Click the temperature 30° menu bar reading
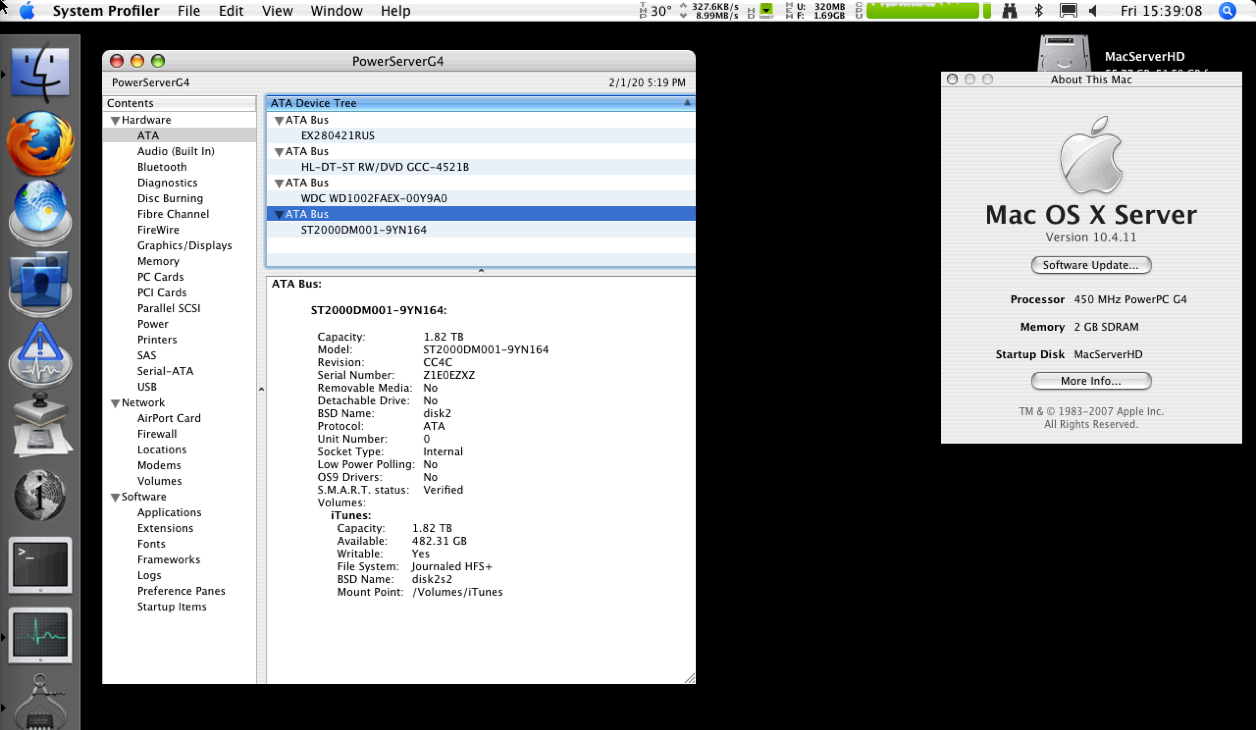 point(656,11)
